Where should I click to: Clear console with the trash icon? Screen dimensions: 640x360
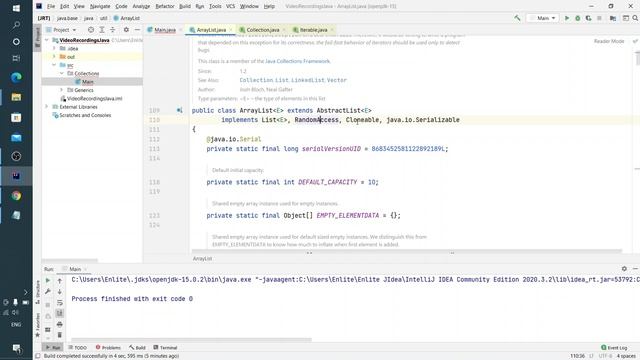60,335
